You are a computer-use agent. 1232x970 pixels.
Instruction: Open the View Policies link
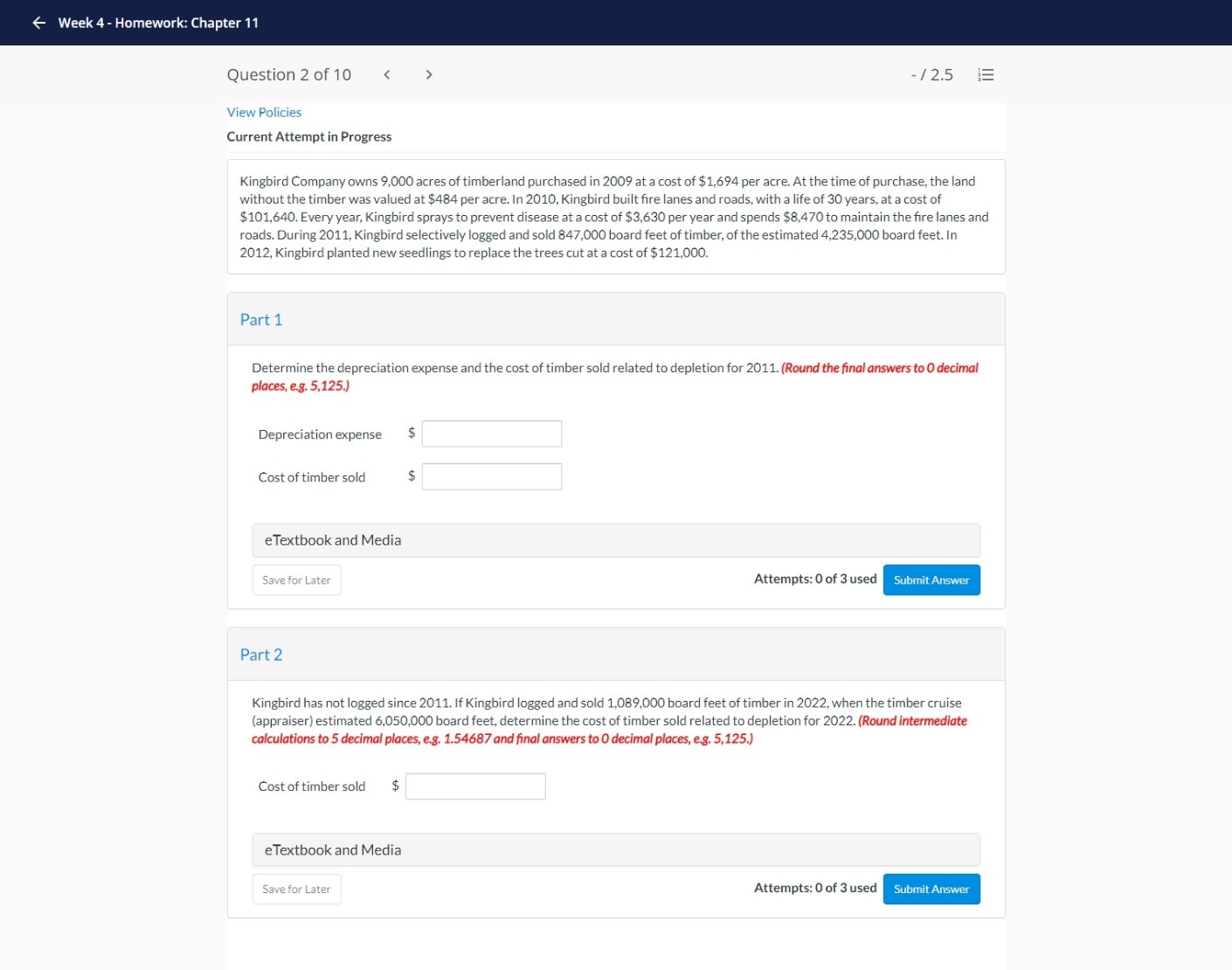coord(264,113)
